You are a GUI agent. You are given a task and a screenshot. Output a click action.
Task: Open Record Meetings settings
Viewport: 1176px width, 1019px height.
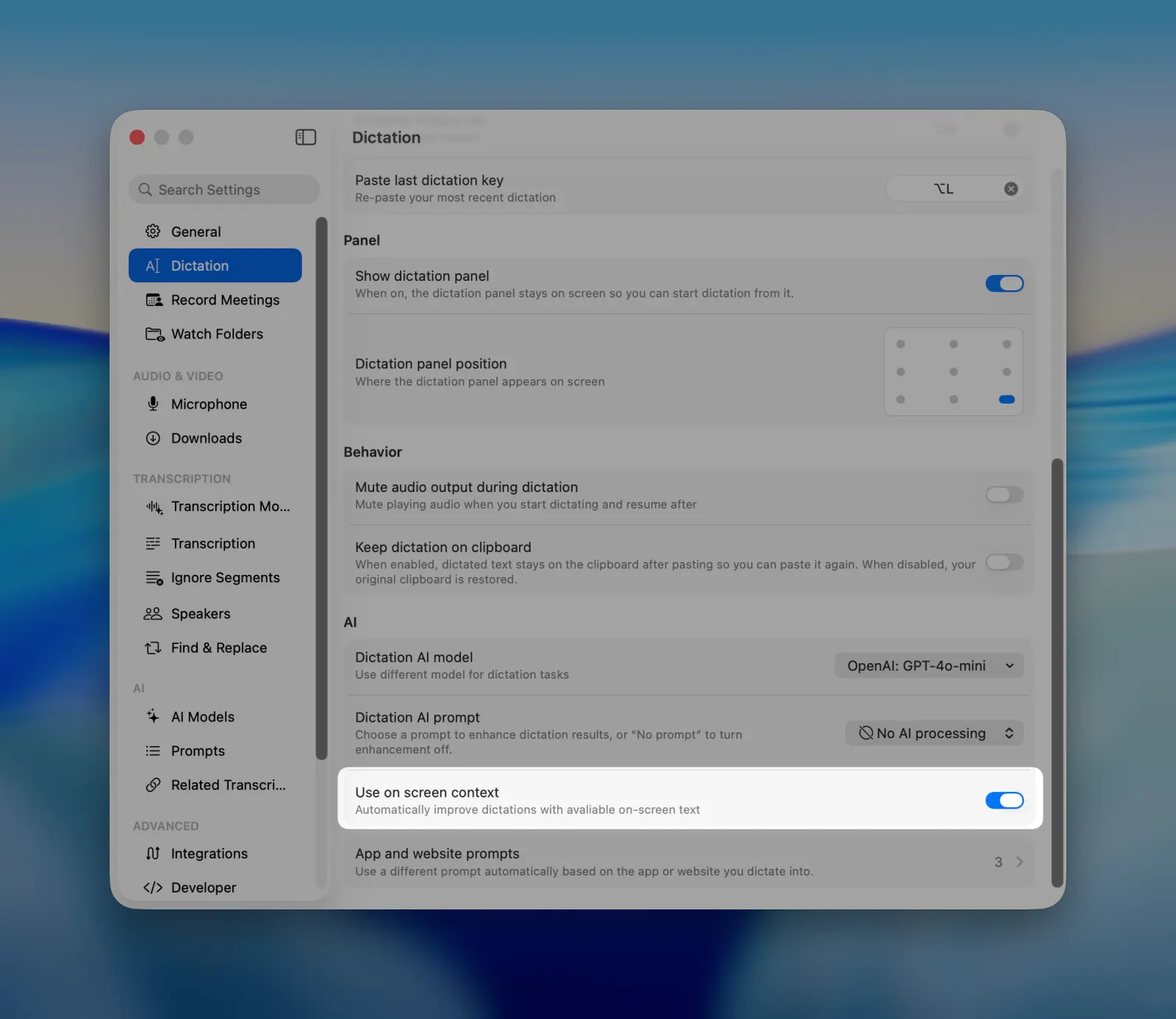pyautogui.click(x=215, y=300)
